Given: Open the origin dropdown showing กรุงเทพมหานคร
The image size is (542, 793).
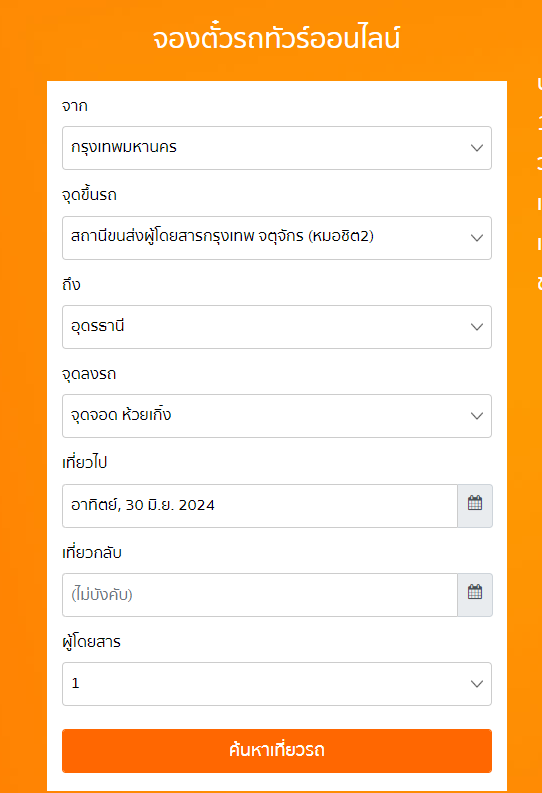Looking at the screenshot, I should [x=277, y=148].
